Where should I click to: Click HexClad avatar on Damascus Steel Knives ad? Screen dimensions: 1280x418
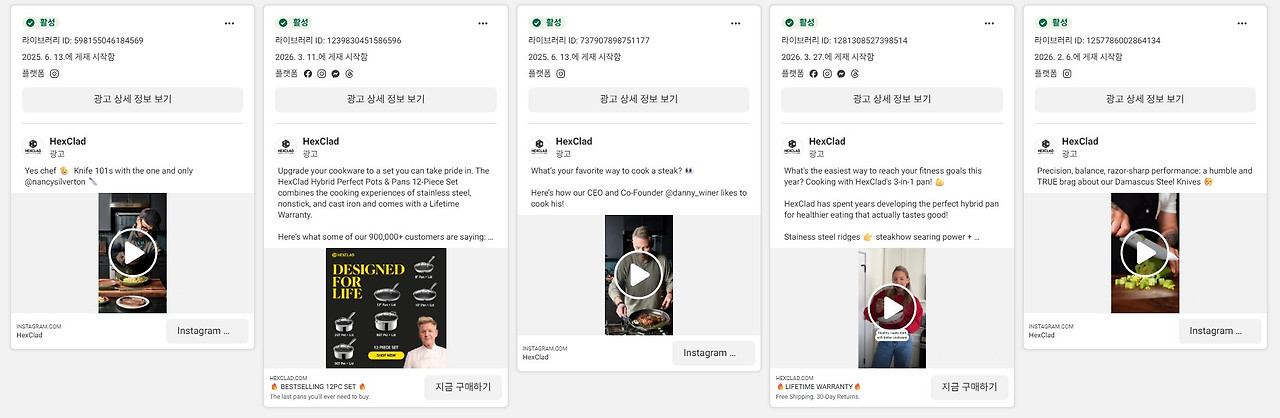click(x=1044, y=147)
